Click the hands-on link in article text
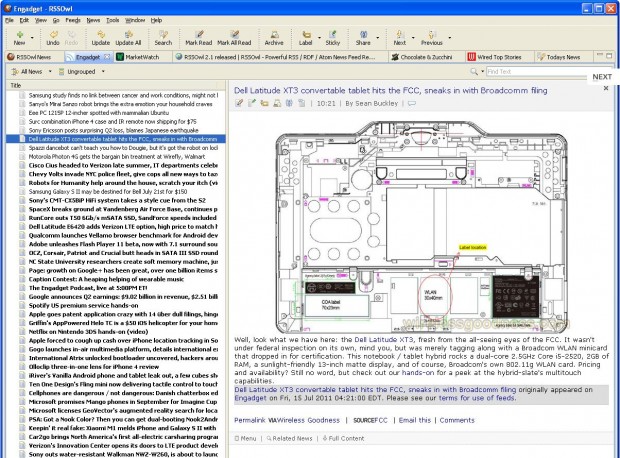 tap(416, 373)
